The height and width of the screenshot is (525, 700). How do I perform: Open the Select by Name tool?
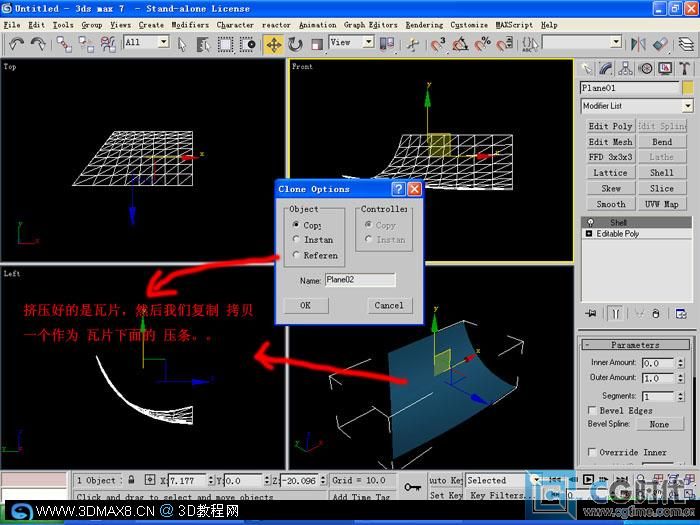coord(203,44)
